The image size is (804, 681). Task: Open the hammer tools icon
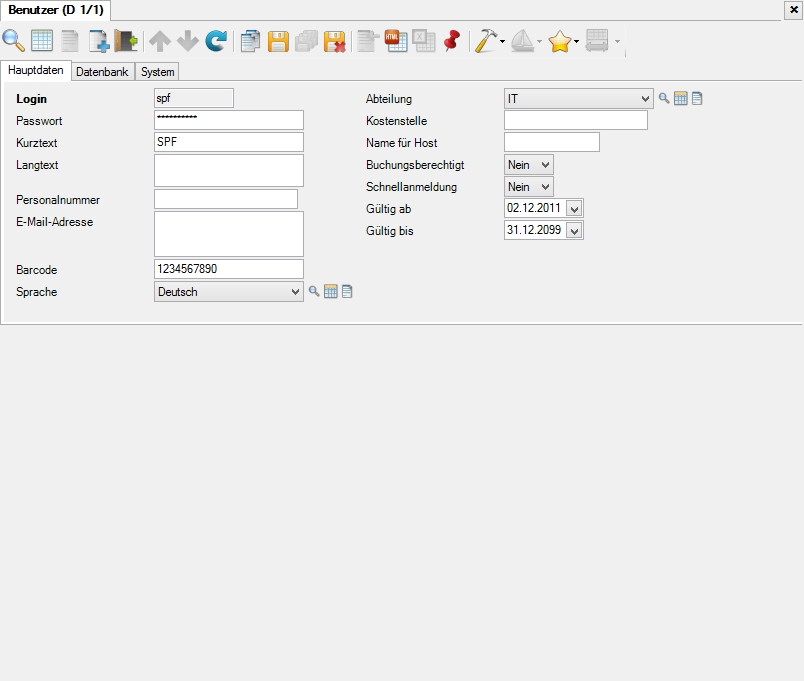[x=486, y=41]
